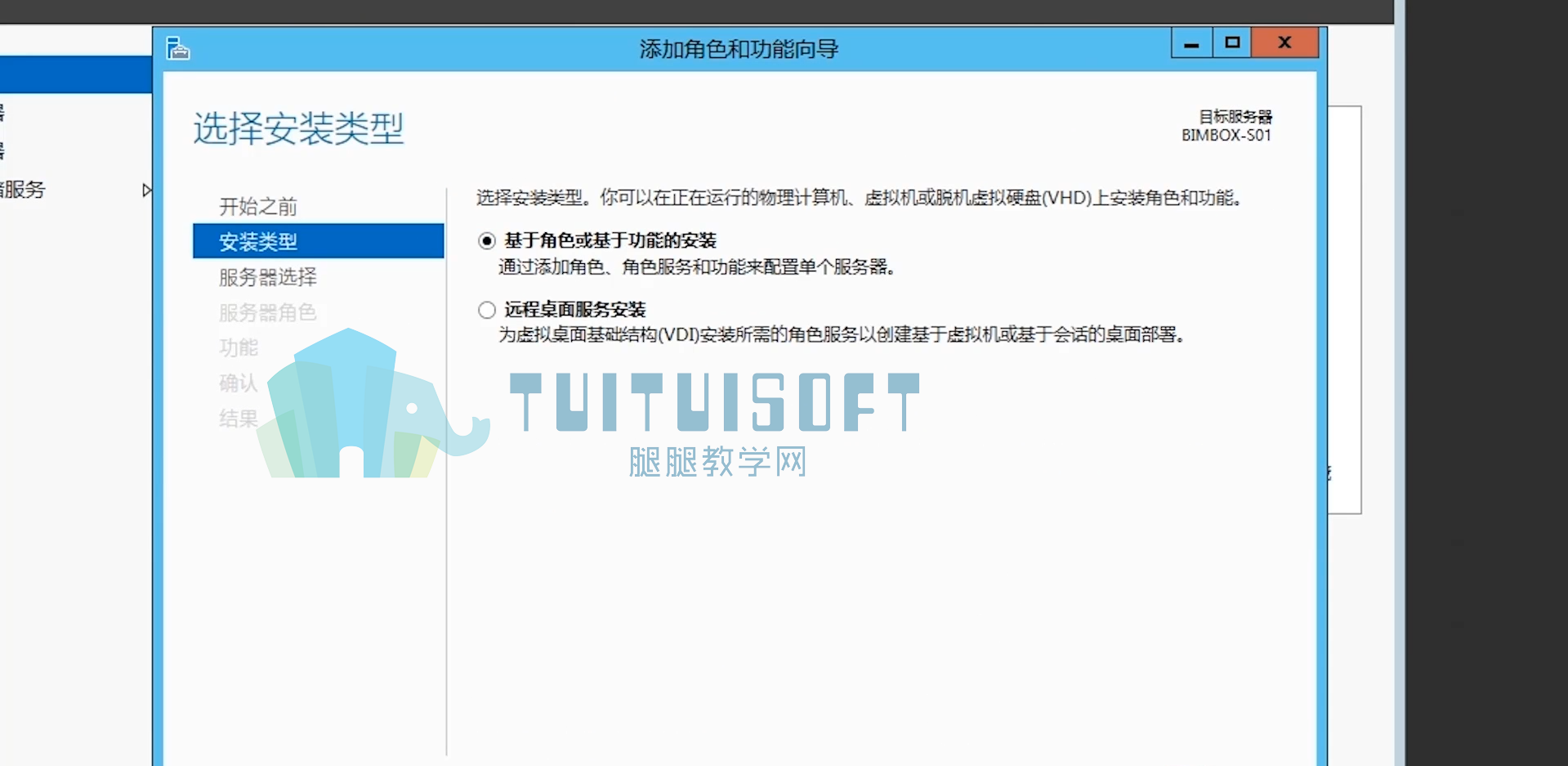This screenshot has height=766, width=1568.
Task: Click the disabled 服务器角色 step
Action: 268,312
